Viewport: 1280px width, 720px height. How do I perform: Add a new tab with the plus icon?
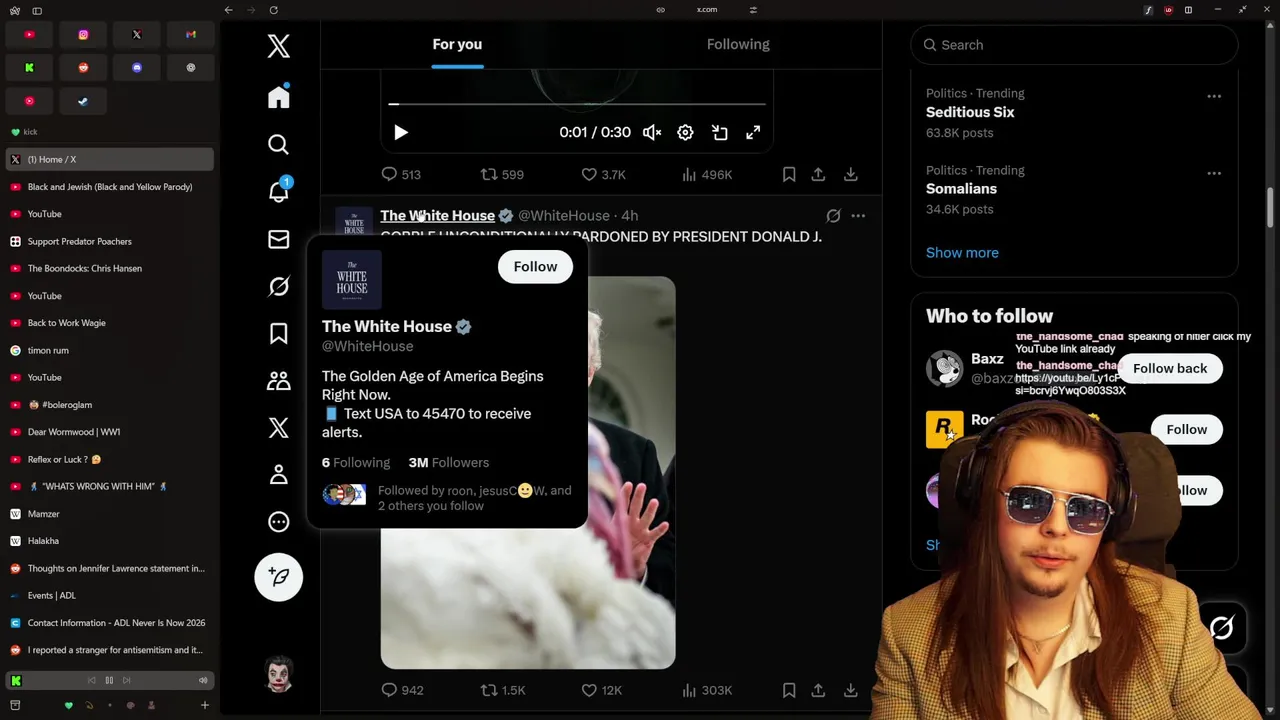point(204,705)
